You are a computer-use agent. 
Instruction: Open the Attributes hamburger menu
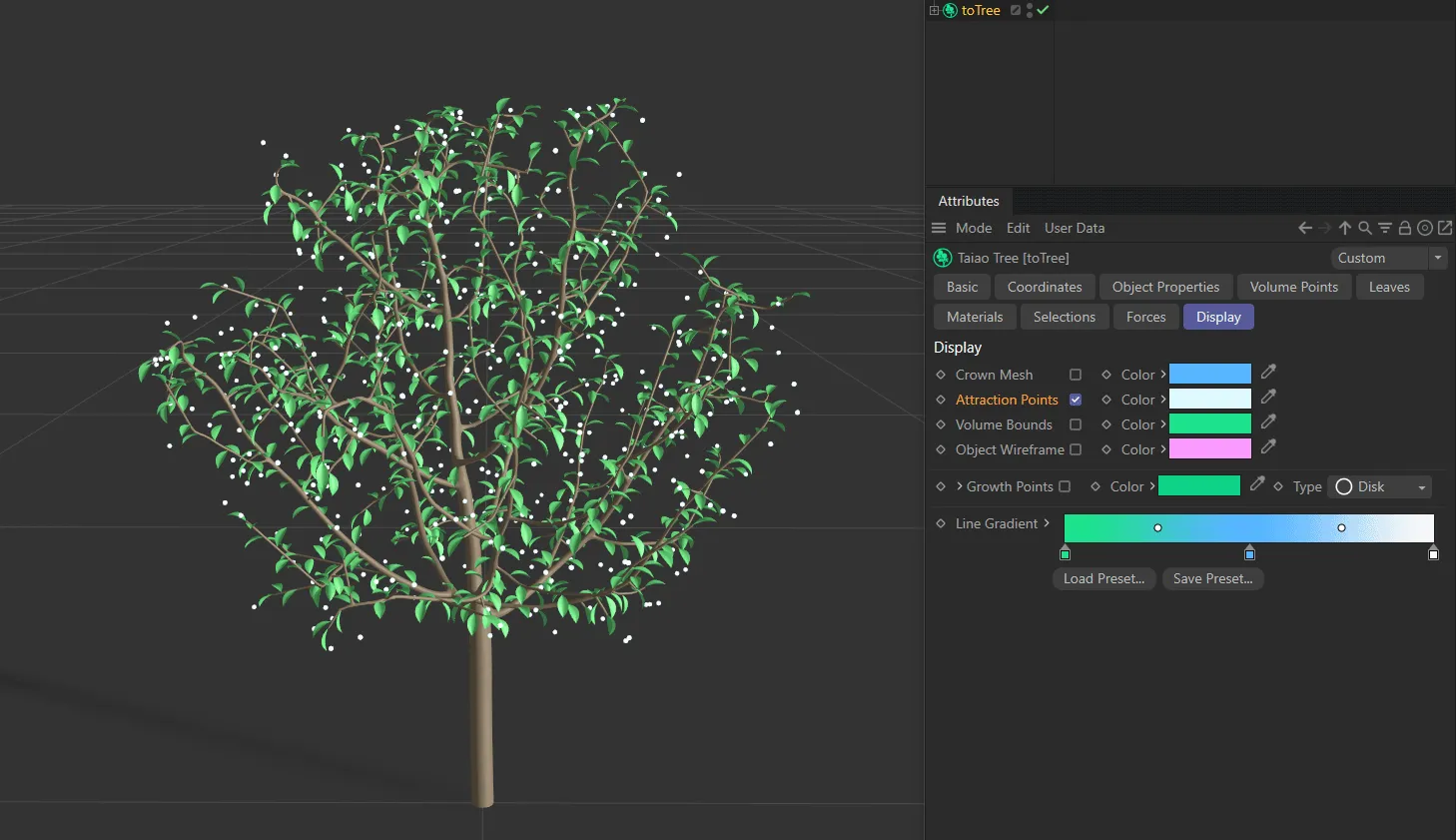coord(939,228)
